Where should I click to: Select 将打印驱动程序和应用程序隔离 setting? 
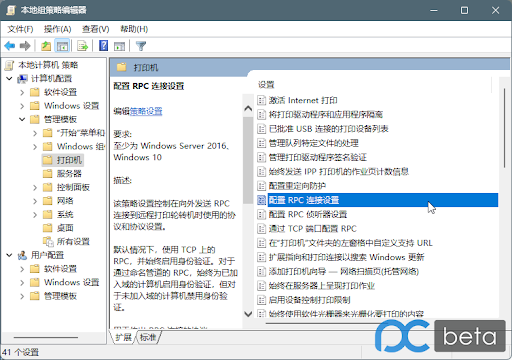(326, 115)
